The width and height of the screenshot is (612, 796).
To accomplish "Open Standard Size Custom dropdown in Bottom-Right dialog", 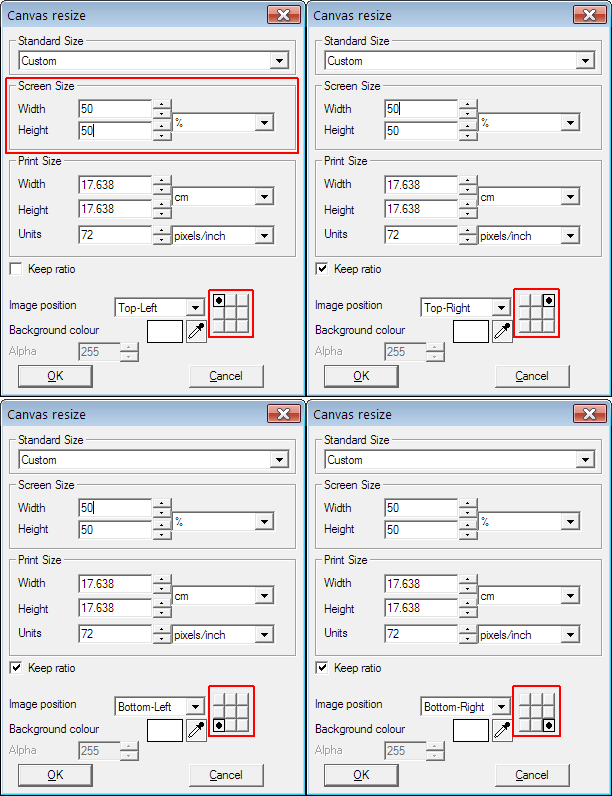I will point(585,460).
